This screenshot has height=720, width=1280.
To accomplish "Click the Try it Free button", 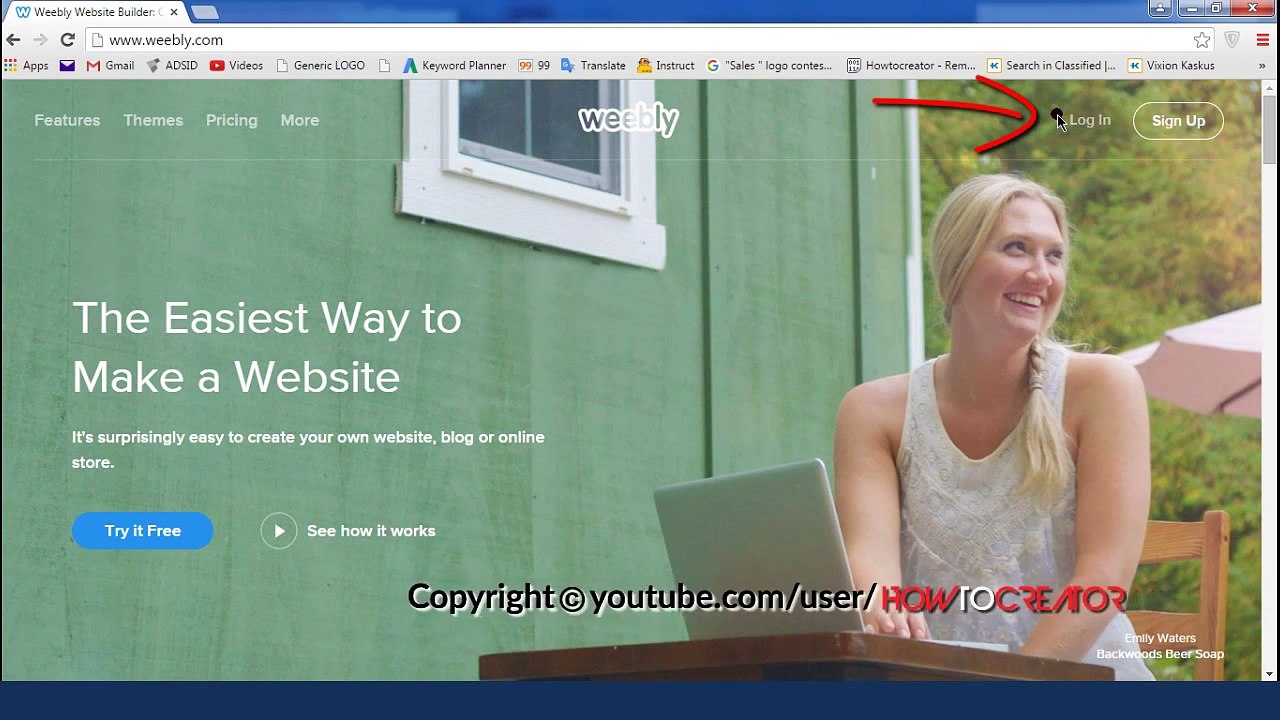I will point(142,531).
